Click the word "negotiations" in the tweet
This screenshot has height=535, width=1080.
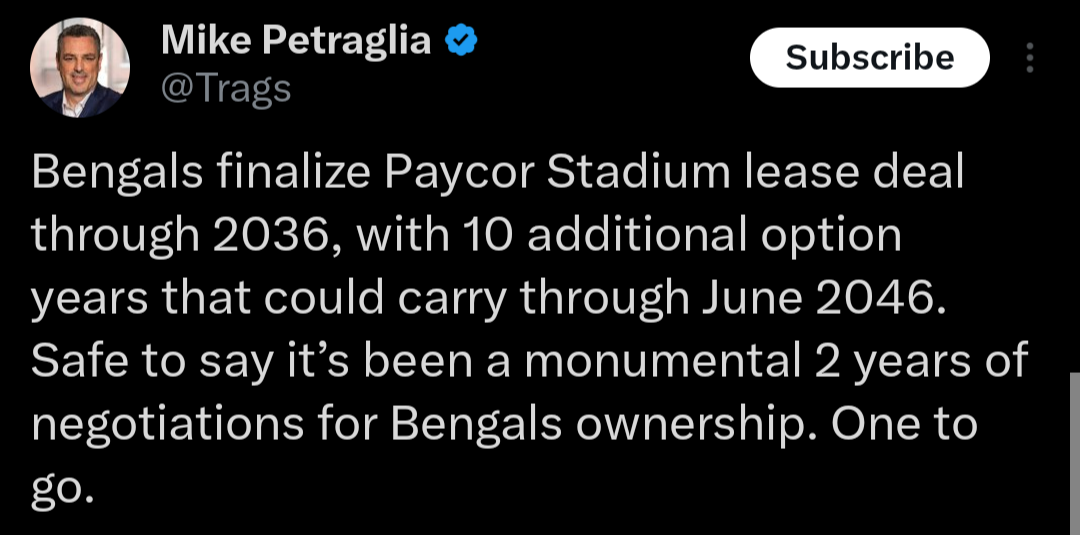167,425
